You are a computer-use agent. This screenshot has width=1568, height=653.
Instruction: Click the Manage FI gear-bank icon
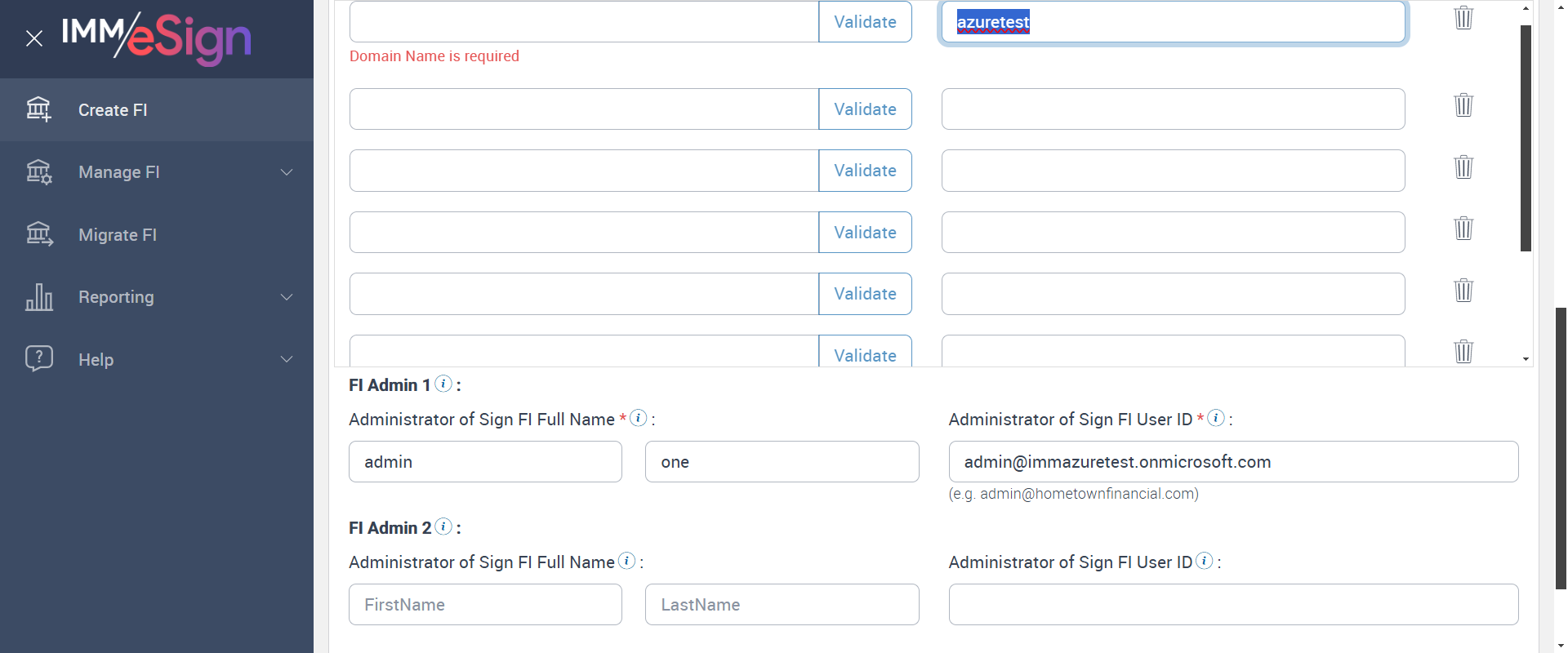[x=38, y=172]
